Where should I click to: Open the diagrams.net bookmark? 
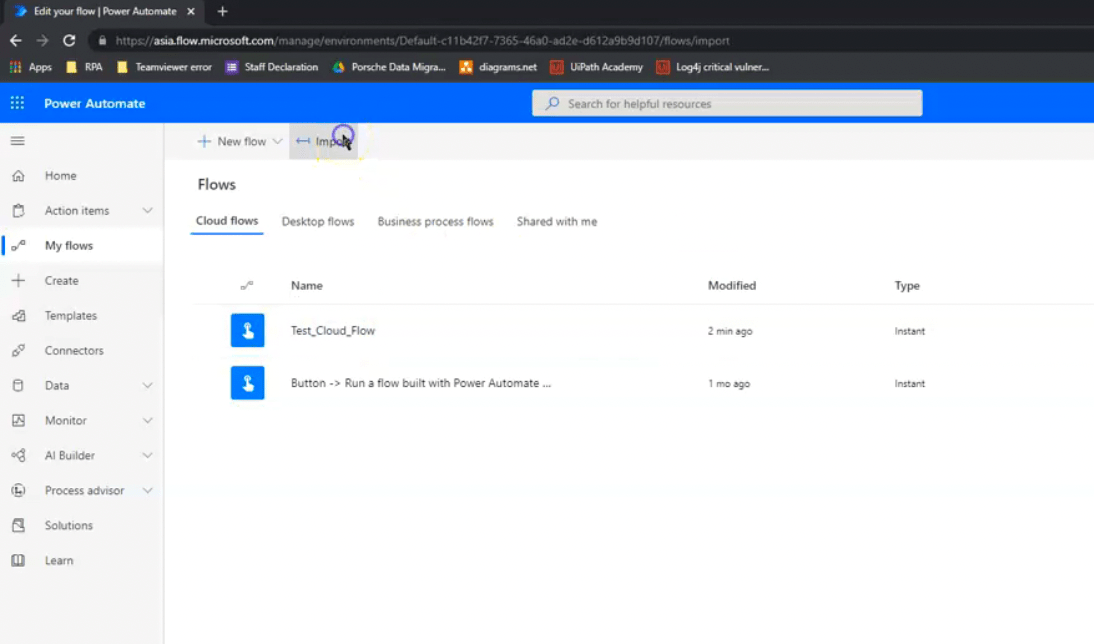pos(498,67)
